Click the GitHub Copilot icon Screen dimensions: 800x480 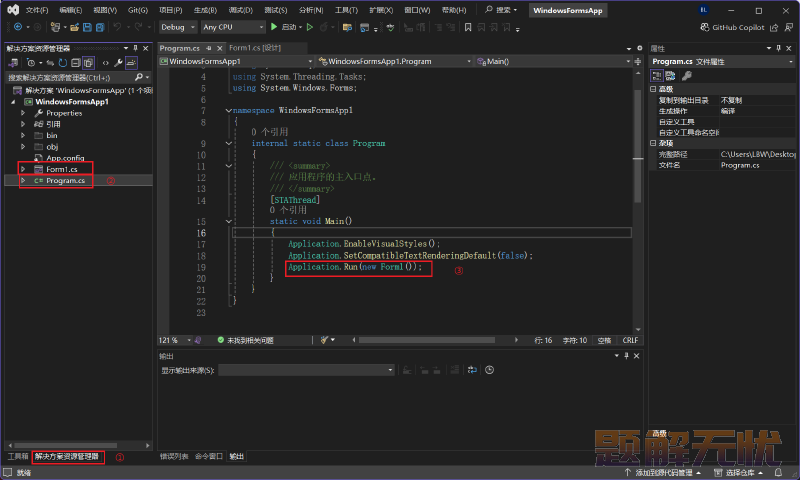click(x=705, y=27)
